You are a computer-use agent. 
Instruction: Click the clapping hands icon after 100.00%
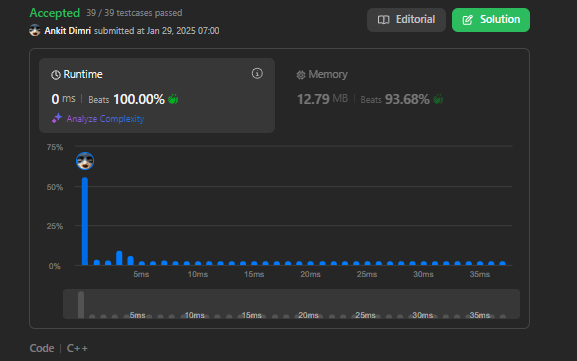(x=173, y=99)
